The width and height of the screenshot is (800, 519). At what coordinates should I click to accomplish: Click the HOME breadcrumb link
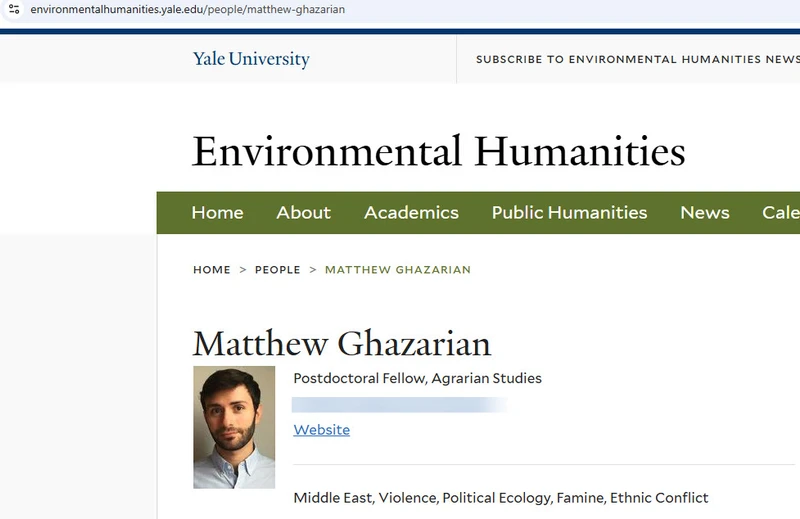pyautogui.click(x=212, y=269)
